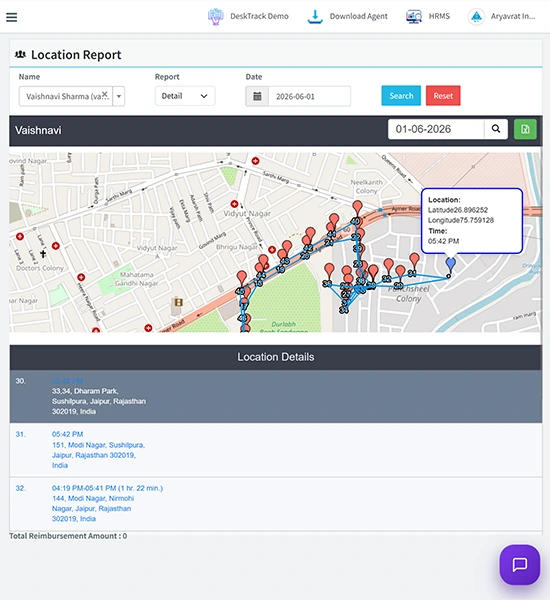Click the HRMS monitor icon
550x600 pixels.
[414, 16]
